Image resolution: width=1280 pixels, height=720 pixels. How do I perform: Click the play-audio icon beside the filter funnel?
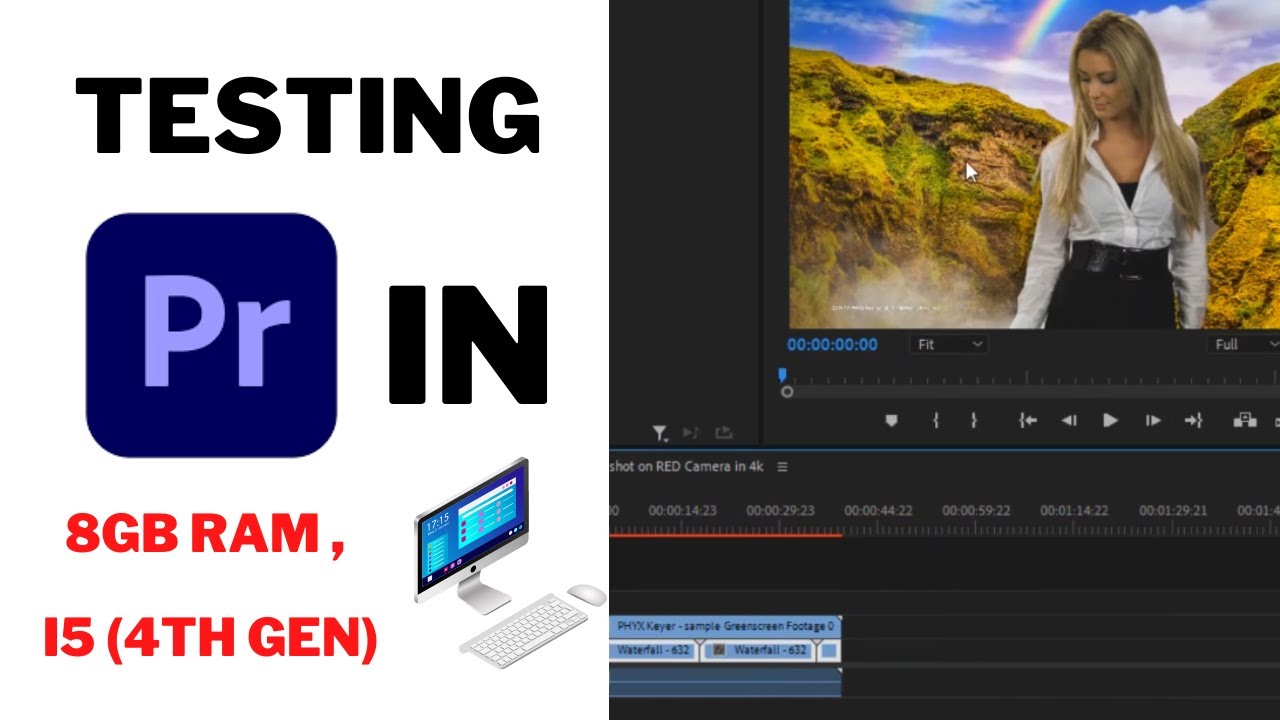pos(691,433)
